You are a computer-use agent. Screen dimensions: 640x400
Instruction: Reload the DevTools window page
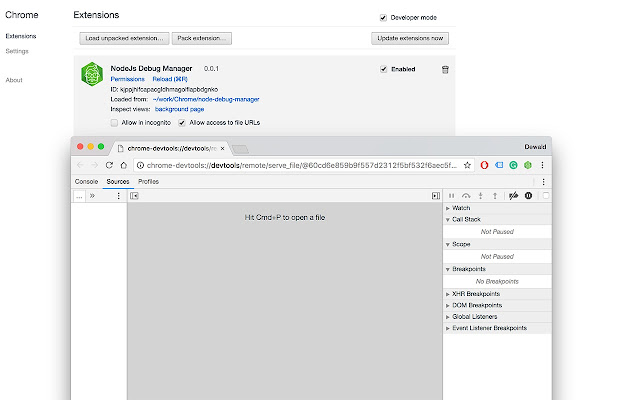point(109,165)
